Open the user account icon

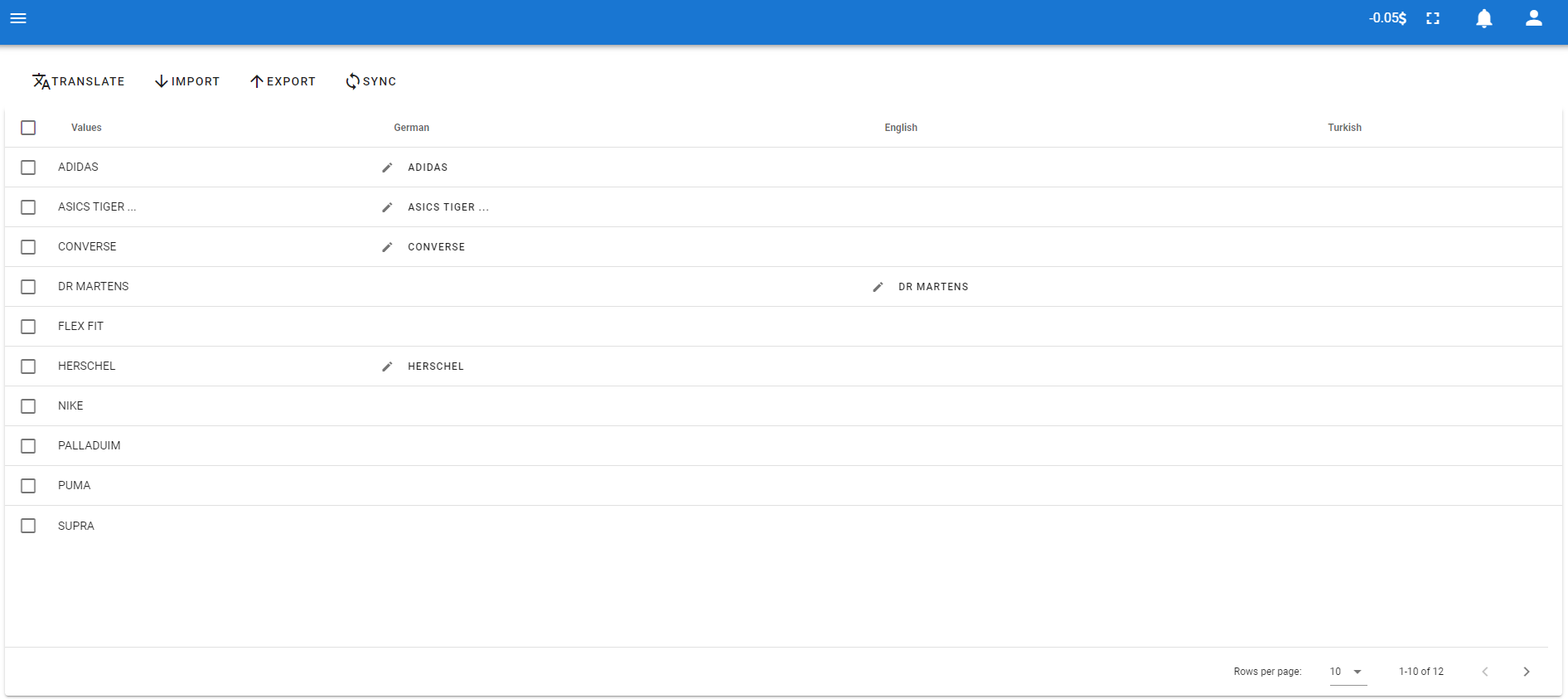tap(1534, 18)
